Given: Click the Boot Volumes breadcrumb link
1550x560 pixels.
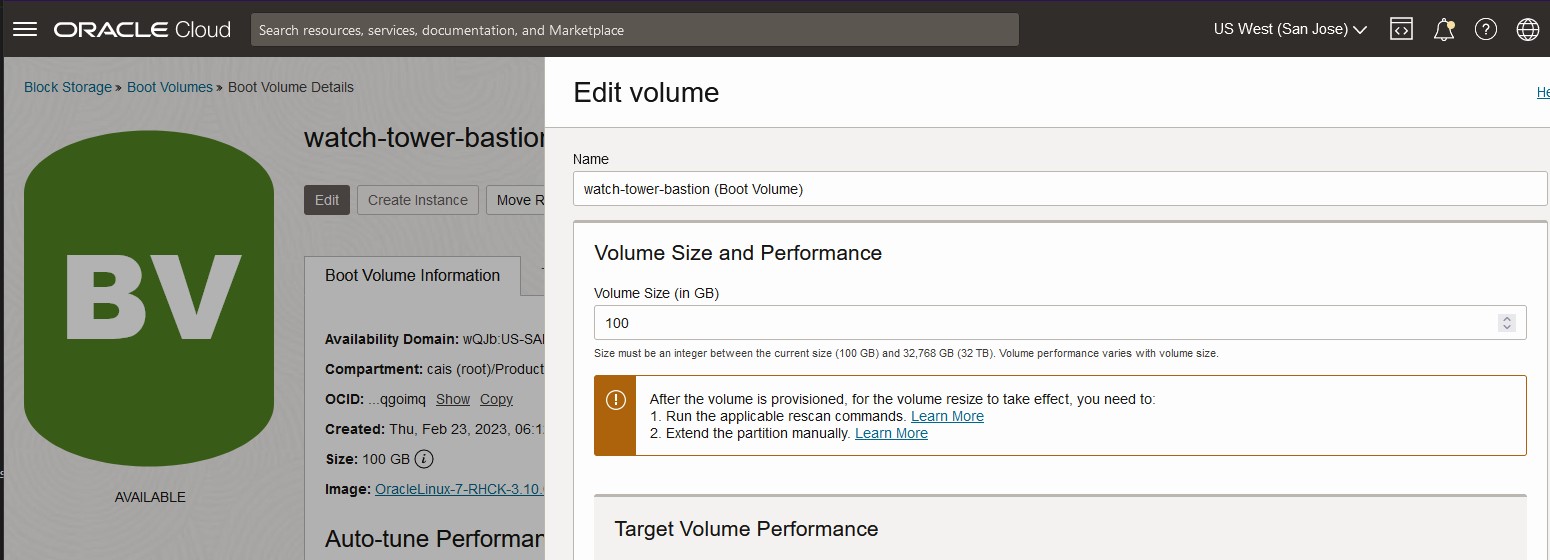Looking at the screenshot, I should (x=170, y=87).
